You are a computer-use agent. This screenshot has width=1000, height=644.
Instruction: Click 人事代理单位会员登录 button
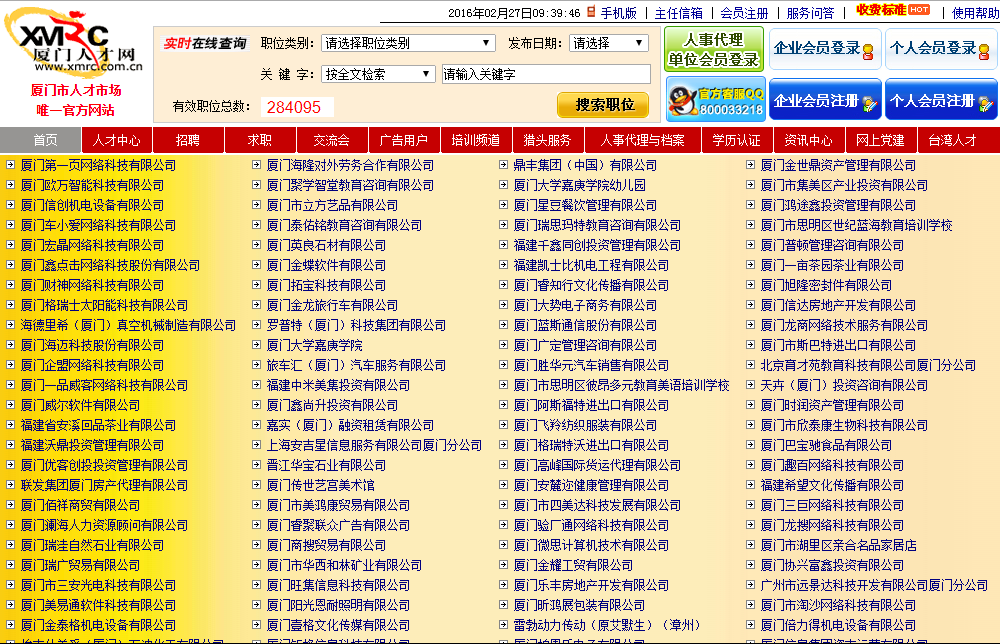coord(714,49)
